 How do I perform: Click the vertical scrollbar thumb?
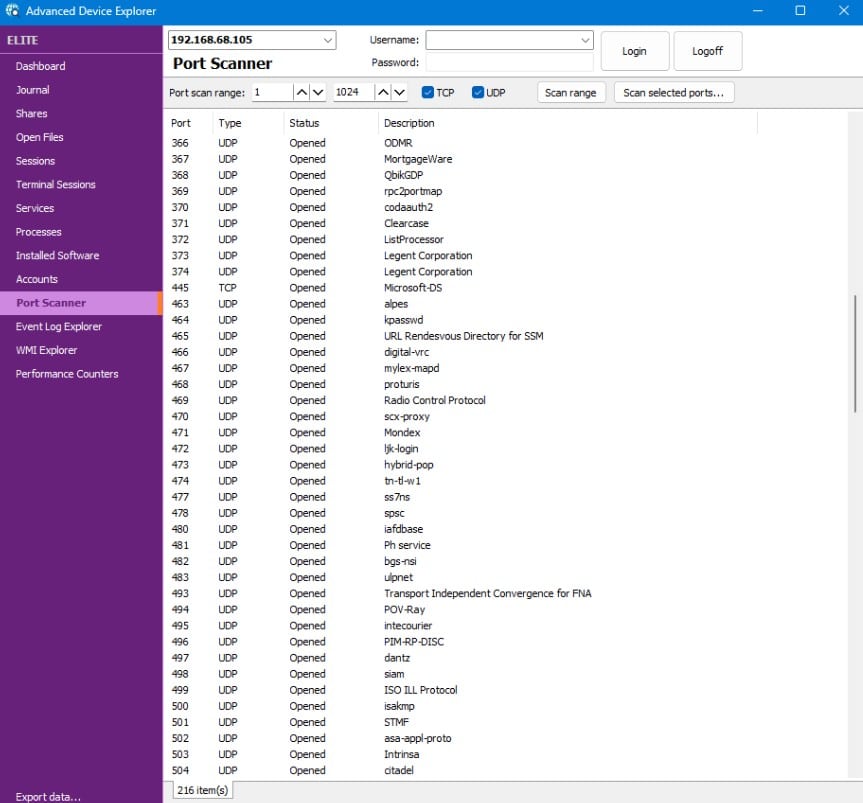(x=855, y=353)
